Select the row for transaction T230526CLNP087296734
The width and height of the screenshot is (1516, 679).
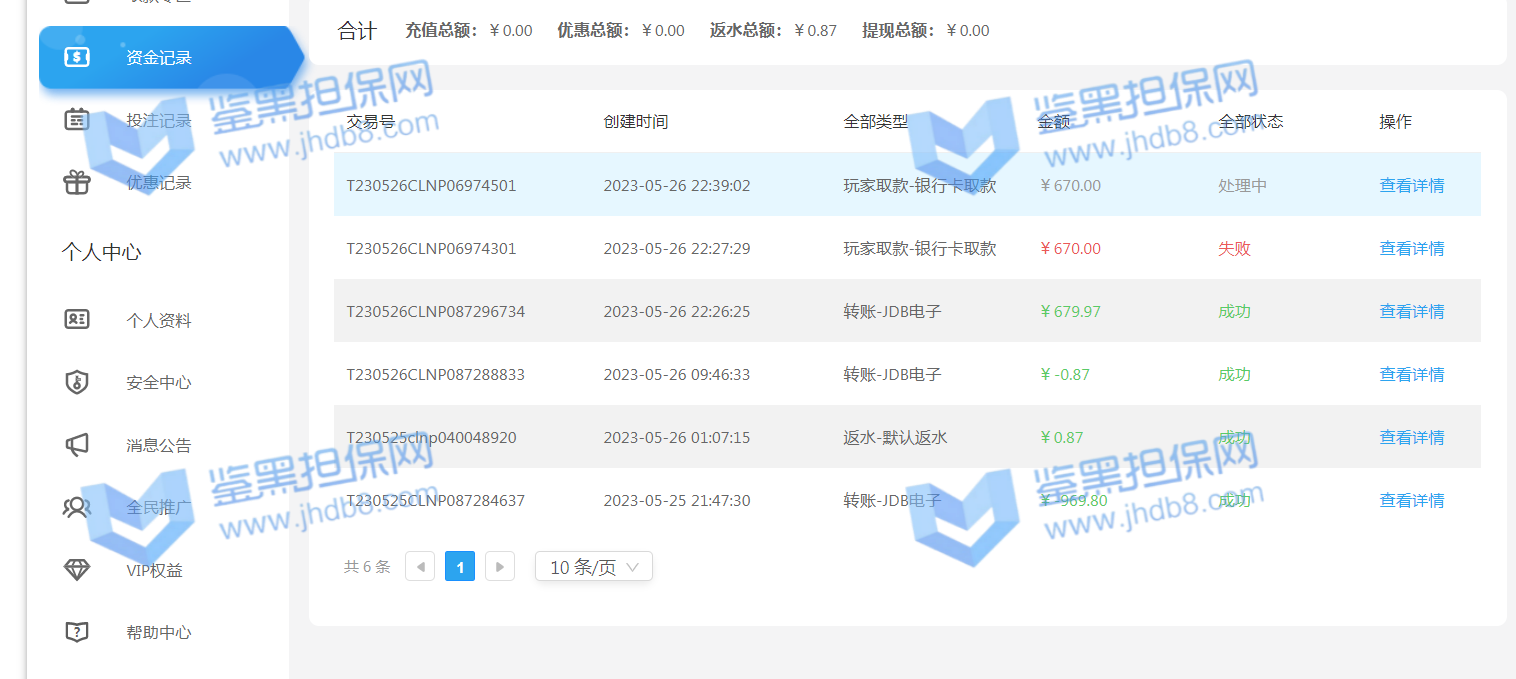[x=435, y=312]
